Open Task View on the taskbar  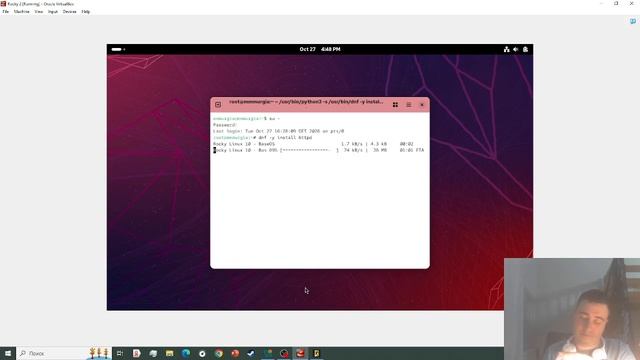point(120,353)
